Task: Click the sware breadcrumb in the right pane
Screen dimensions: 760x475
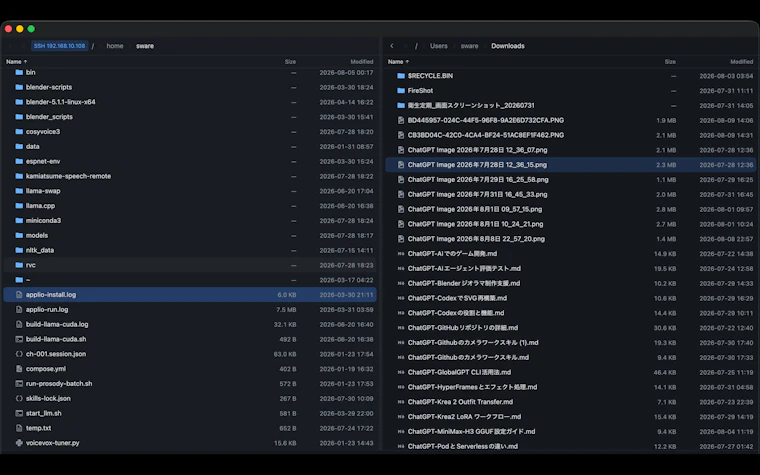Action: [x=469, y=46]
